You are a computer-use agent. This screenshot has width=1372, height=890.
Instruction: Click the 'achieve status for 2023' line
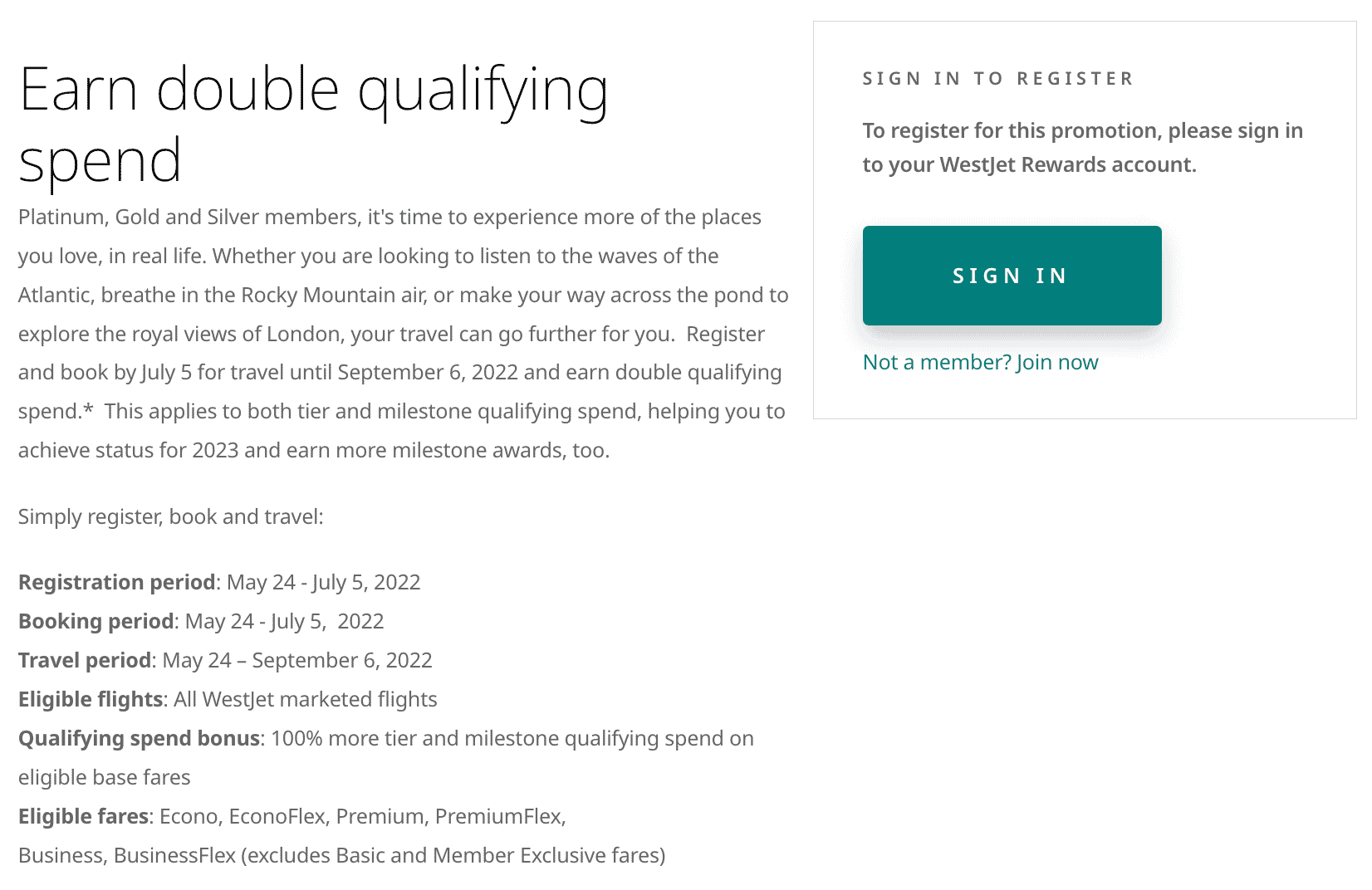313,450
